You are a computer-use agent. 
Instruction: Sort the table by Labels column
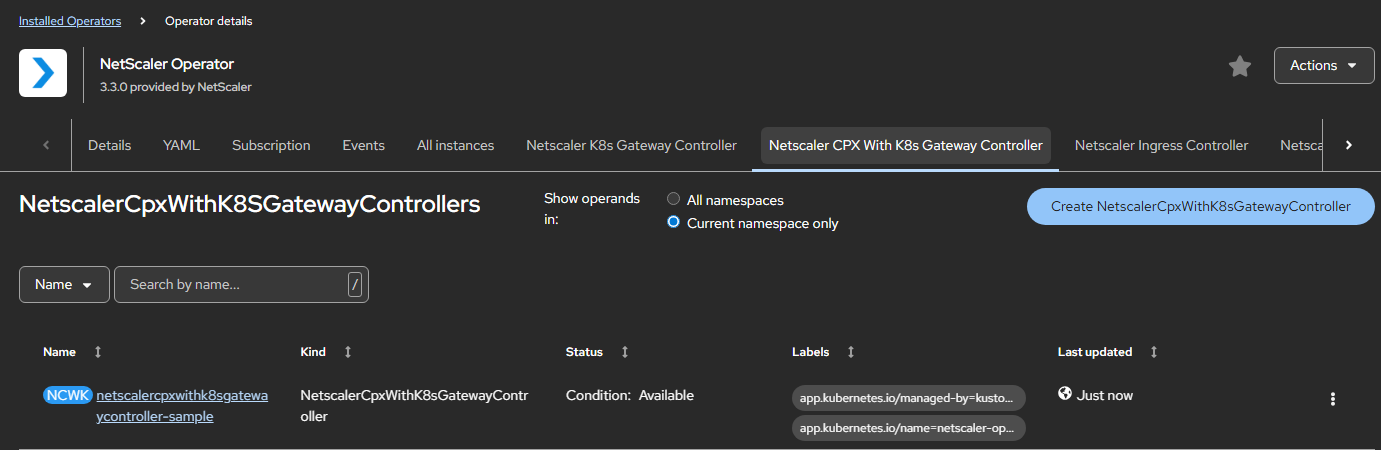(851, 352)
